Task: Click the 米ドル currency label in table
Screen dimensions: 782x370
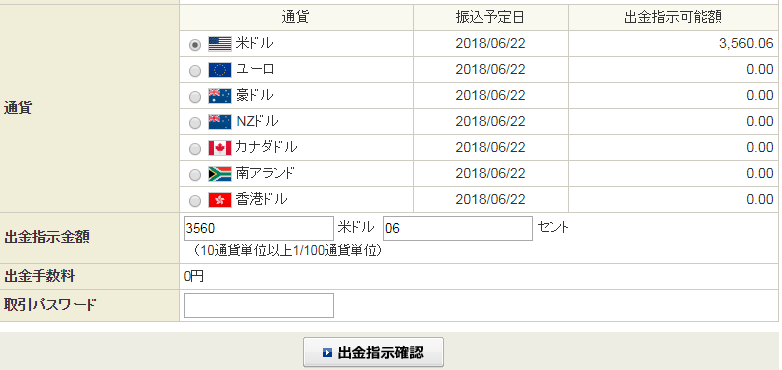Action: coord(254,43)
